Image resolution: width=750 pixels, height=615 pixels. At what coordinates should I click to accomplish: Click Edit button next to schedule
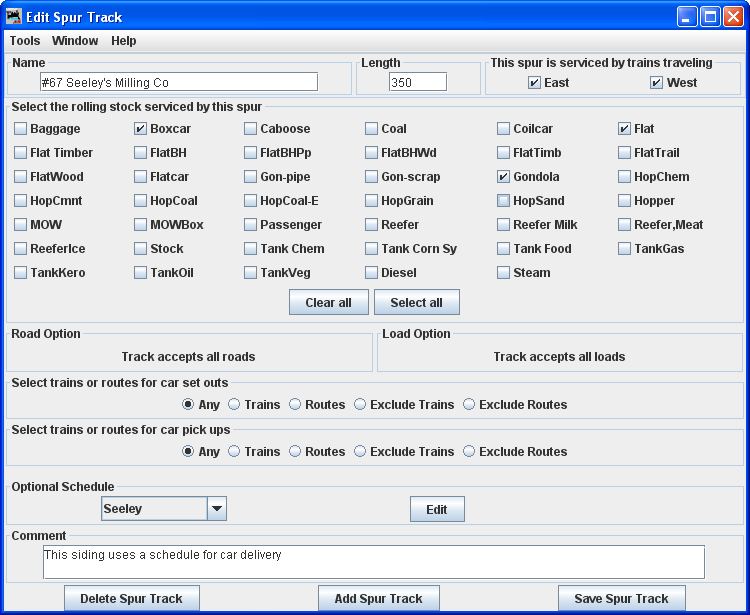437,509
